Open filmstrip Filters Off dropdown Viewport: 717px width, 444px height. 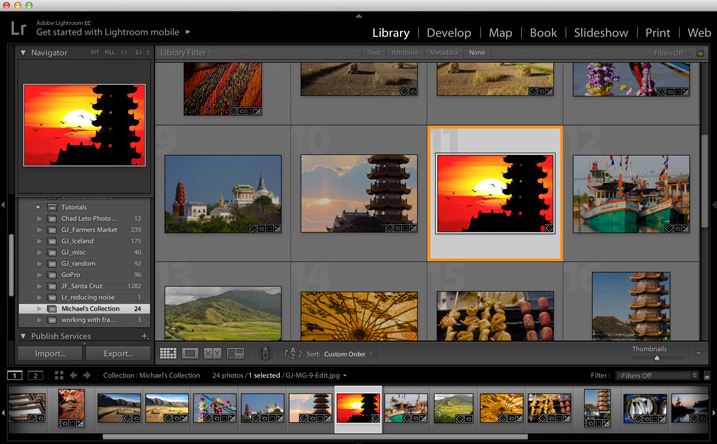point(657,375)
